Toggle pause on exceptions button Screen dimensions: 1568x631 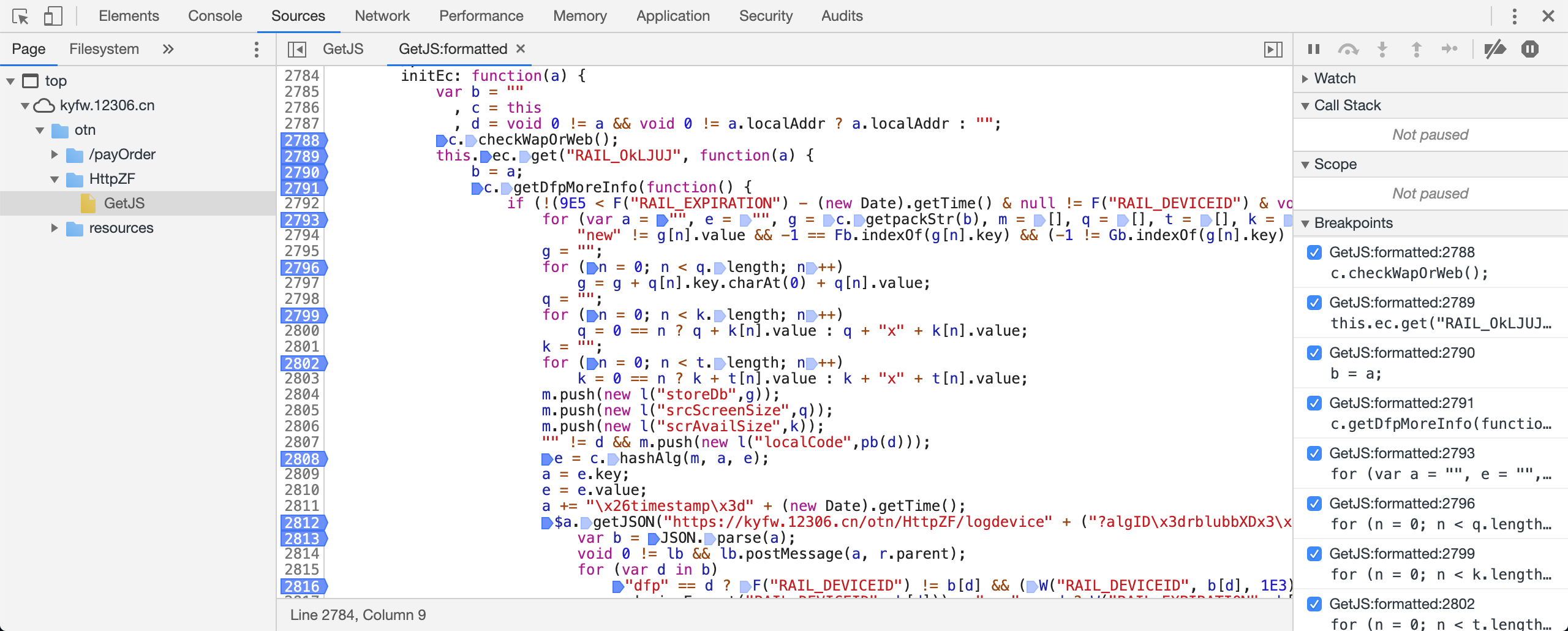coord(1529,49)
